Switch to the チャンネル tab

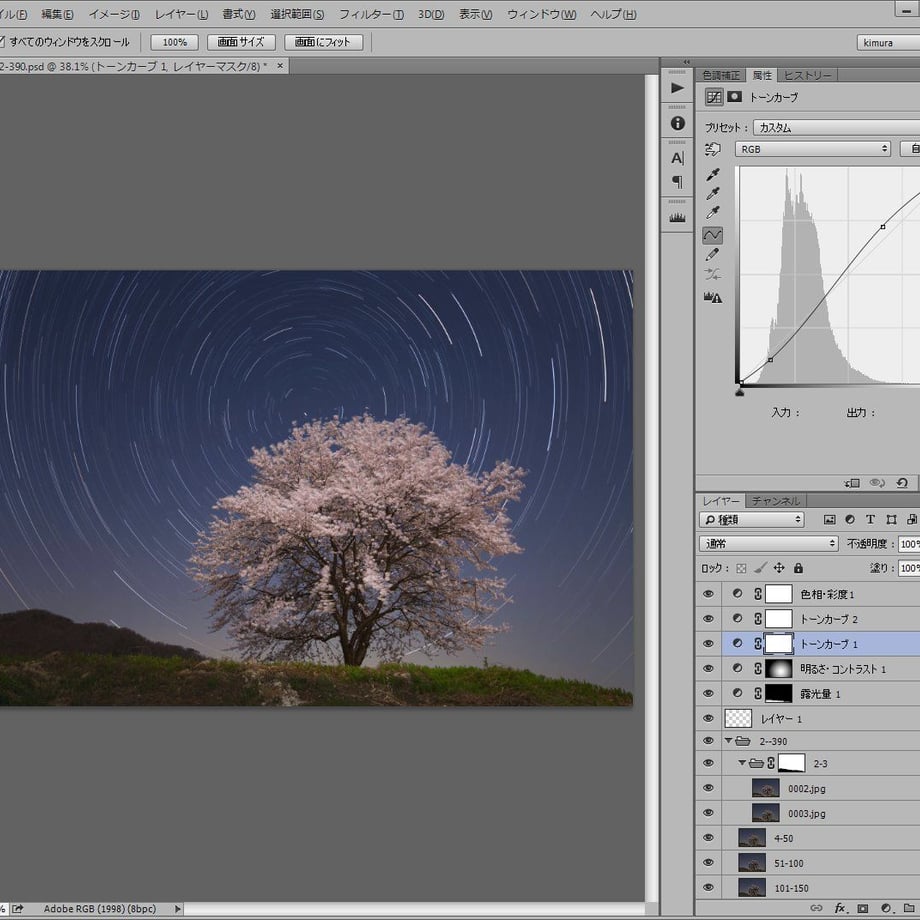pyautogui.click(x=776, y=501)
